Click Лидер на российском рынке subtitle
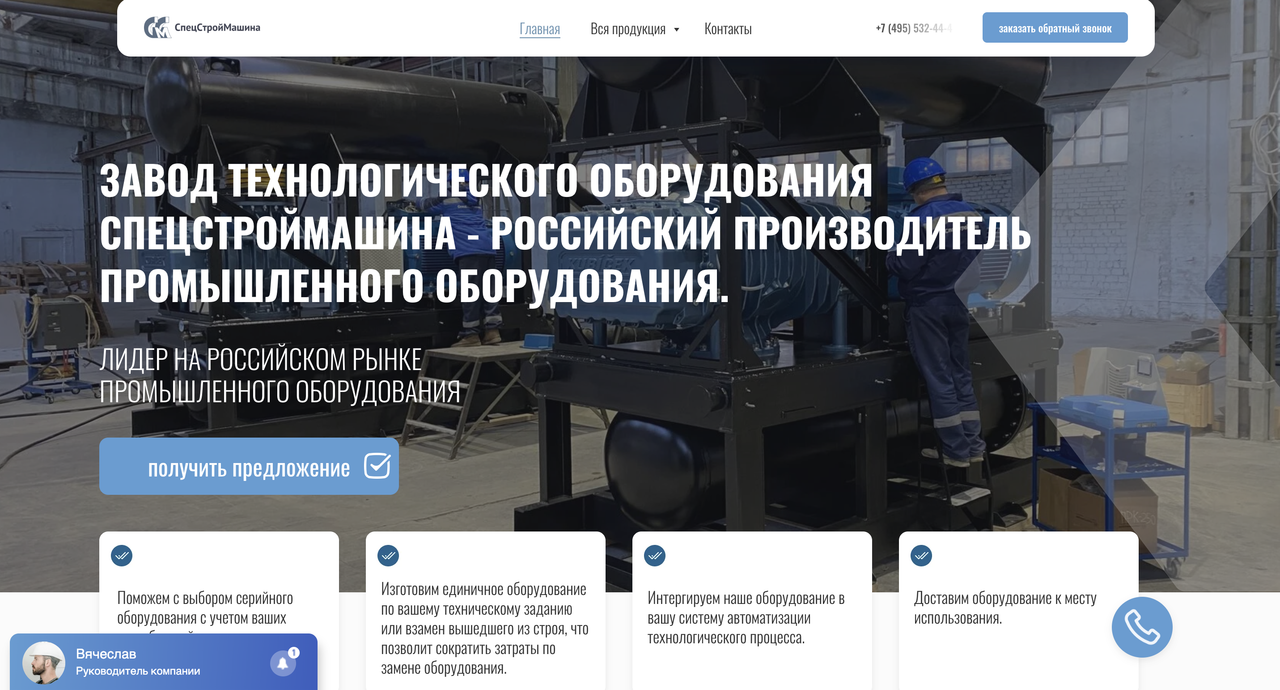This screenshot has width=1280, height=690. [x=280, y=376]
